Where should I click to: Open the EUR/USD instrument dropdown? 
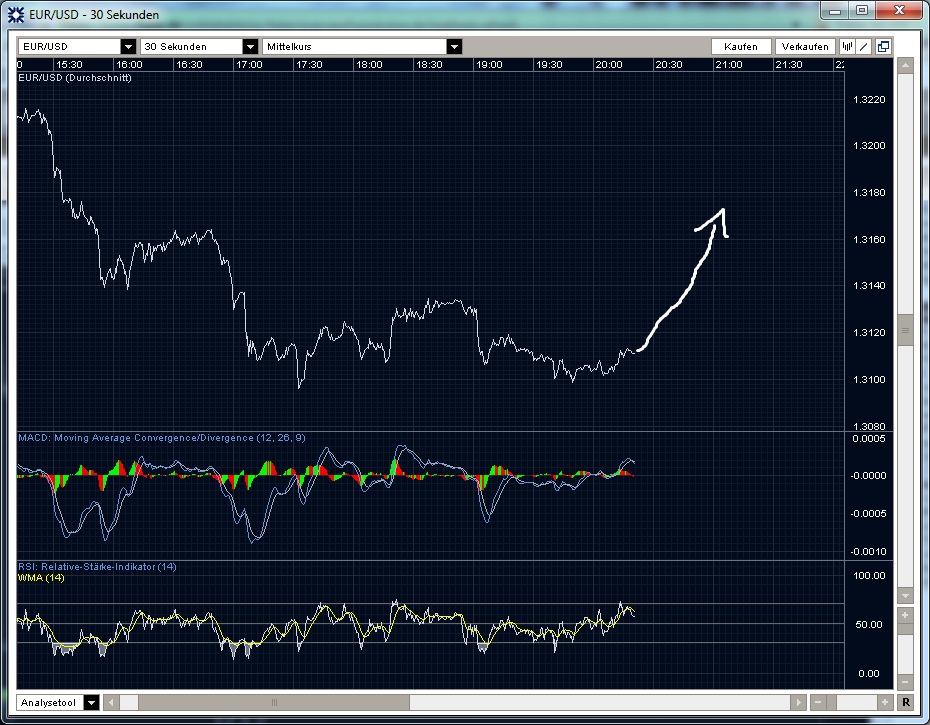tap(128, 46)
